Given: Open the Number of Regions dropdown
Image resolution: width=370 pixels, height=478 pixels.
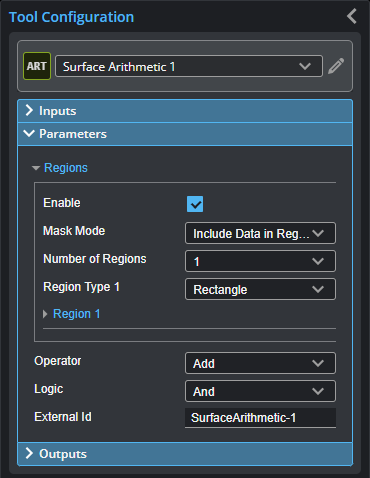Looking at the screenshot, I should 260,261.
